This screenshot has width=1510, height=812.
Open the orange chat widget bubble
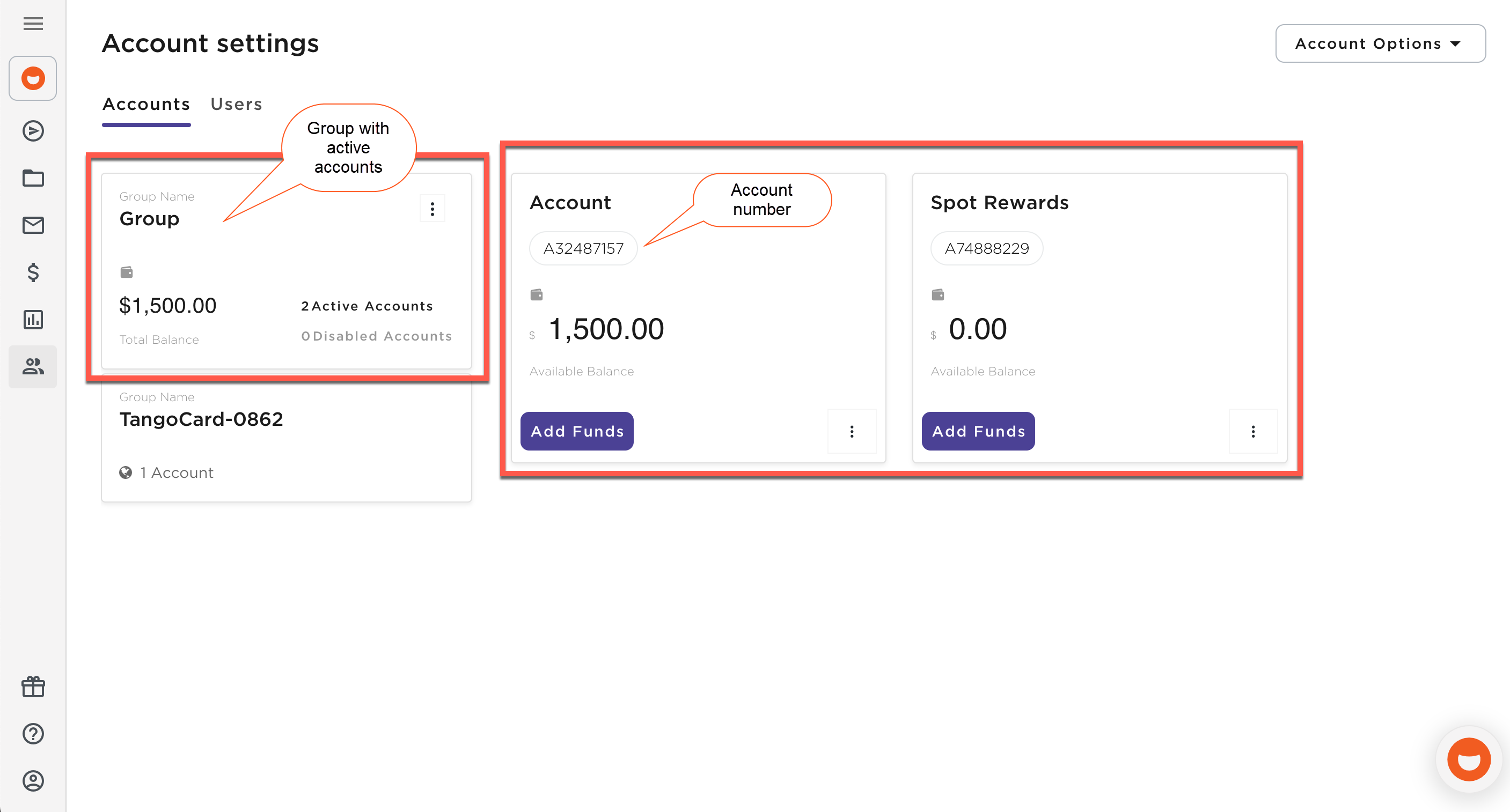pyautogui.click(x=1468, y=760)
